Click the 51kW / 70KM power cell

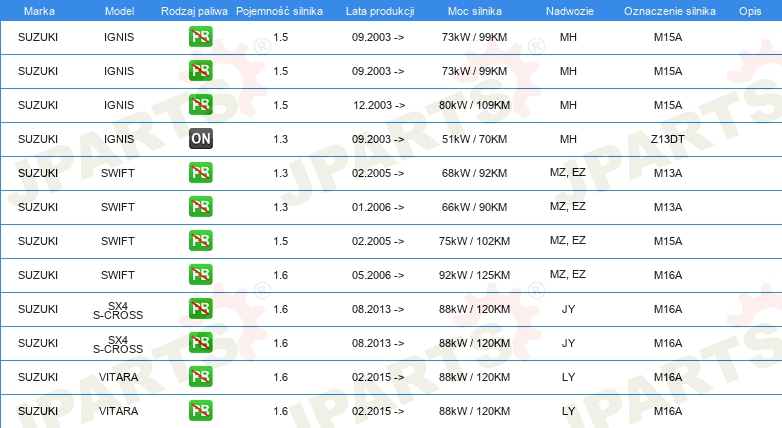[x=474, y=139]
